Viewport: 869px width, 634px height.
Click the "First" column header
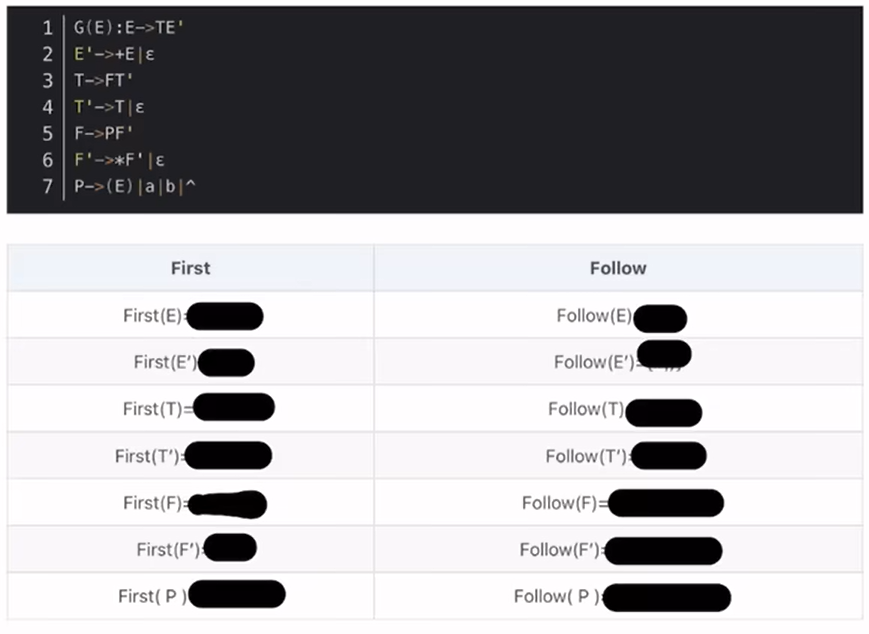(190, 268)
